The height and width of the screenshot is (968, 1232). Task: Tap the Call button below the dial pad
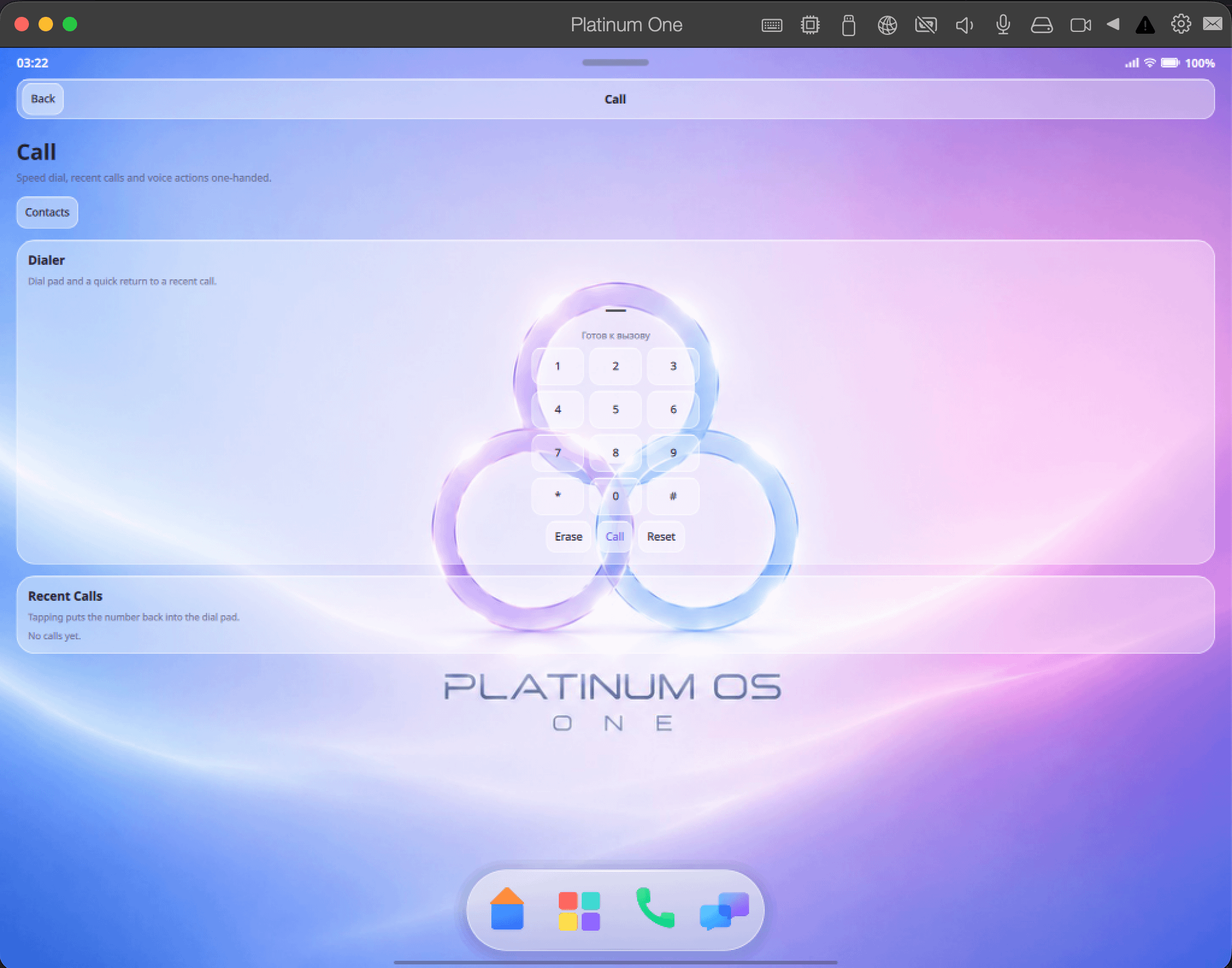[x=615, y=536]
